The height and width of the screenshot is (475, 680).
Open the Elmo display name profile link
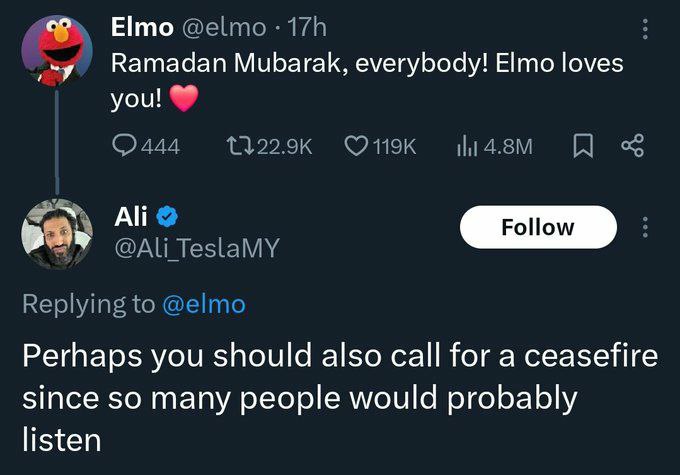point(143,27)
